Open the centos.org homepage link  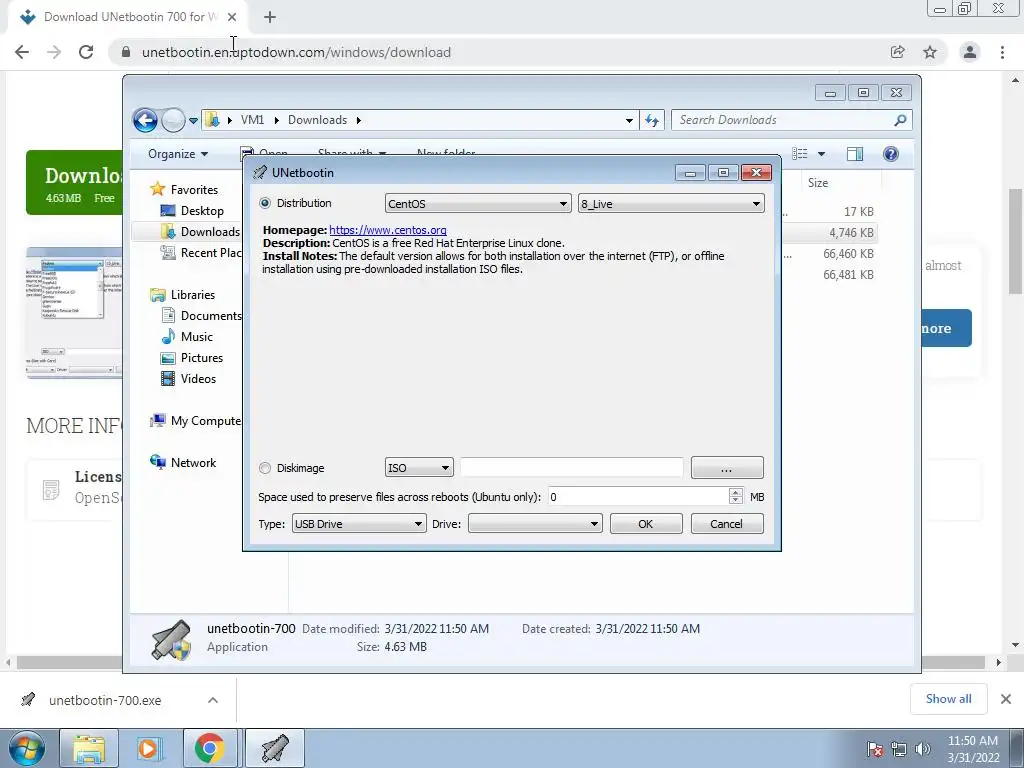pyautogui.click(x=388, y=230)
